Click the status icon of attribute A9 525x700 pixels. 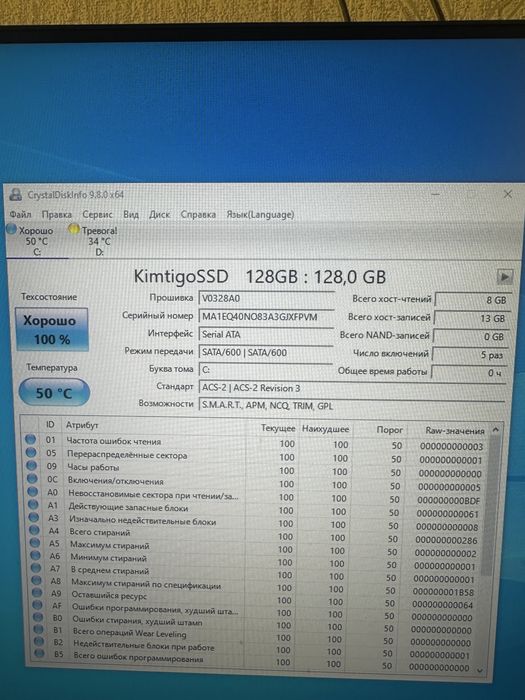37,592
